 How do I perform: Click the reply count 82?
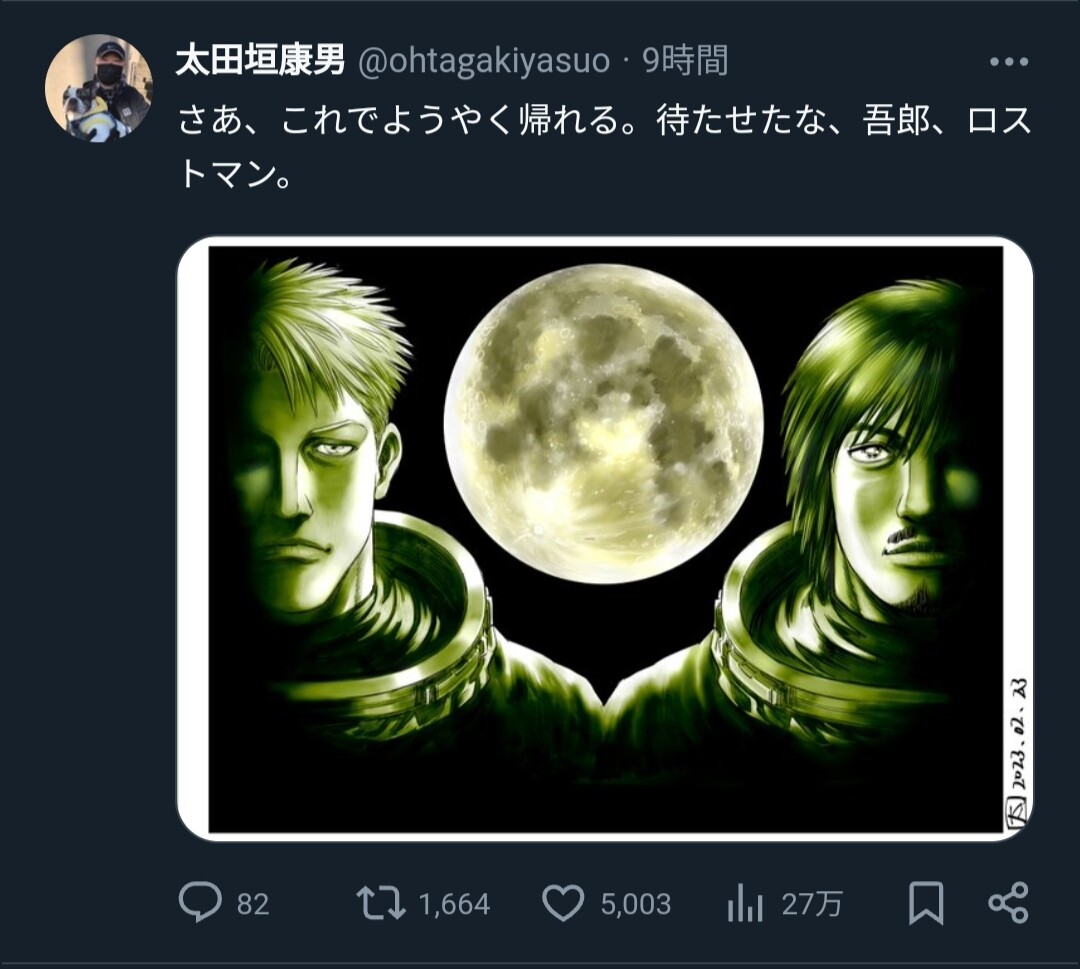pyautogui.click(x=253, y=905)
